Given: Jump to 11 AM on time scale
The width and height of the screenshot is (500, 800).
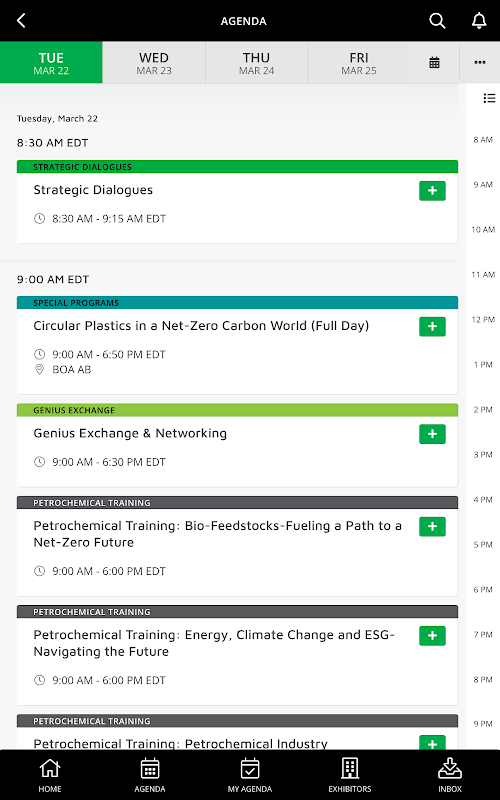Looking at the screenshot, I should click(483, 274).
